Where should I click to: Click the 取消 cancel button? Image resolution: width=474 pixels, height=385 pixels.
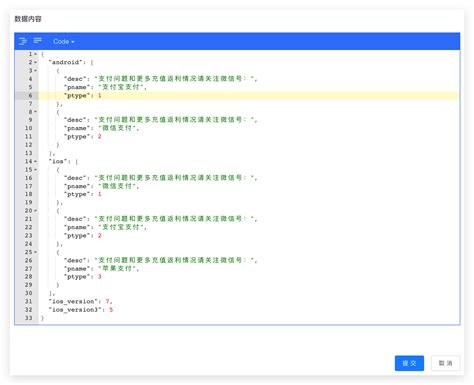click(x=445, y=363)
